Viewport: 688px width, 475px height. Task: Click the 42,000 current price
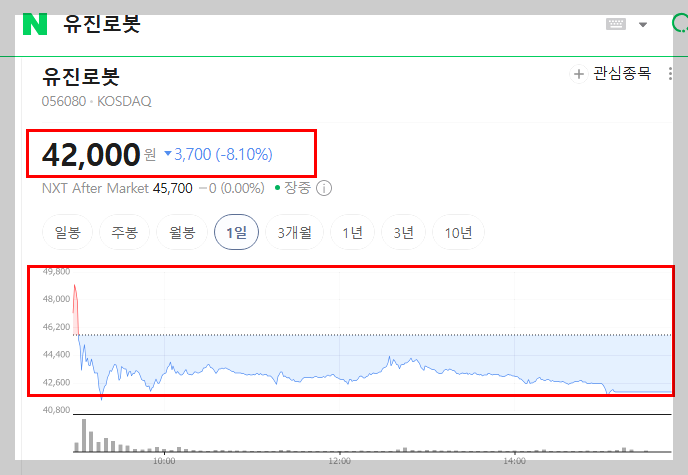(x=91, y=154)
